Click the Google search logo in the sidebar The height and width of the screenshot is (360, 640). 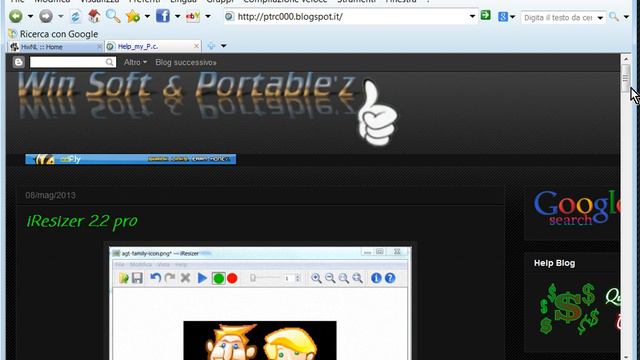(576, 208)
